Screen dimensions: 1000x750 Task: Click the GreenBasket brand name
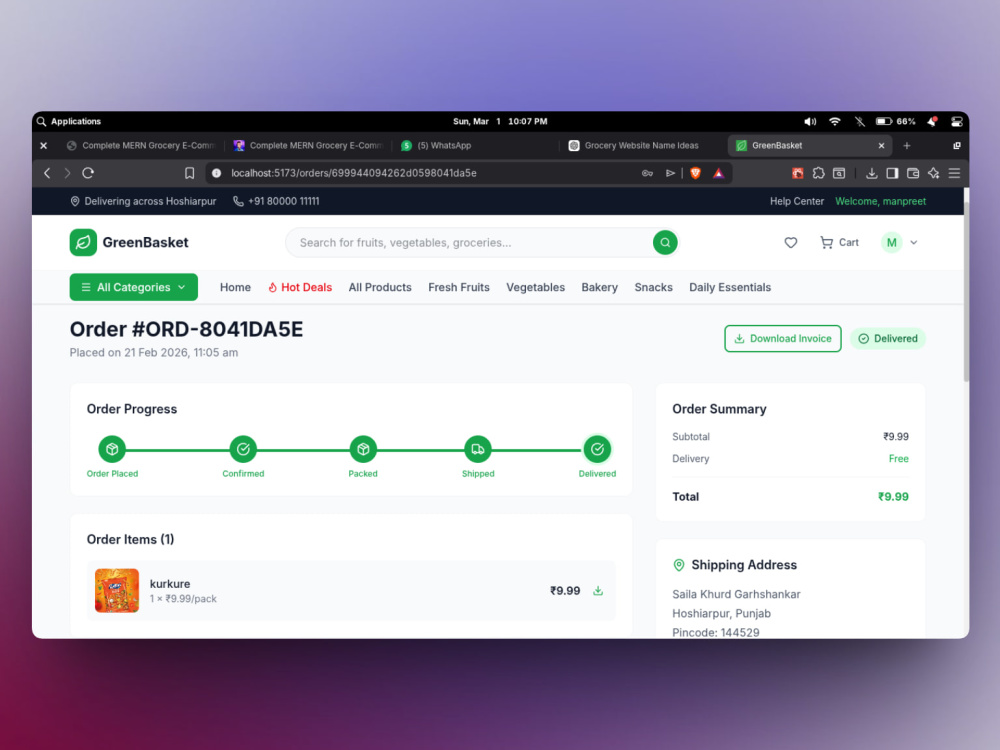click(145, 242)
